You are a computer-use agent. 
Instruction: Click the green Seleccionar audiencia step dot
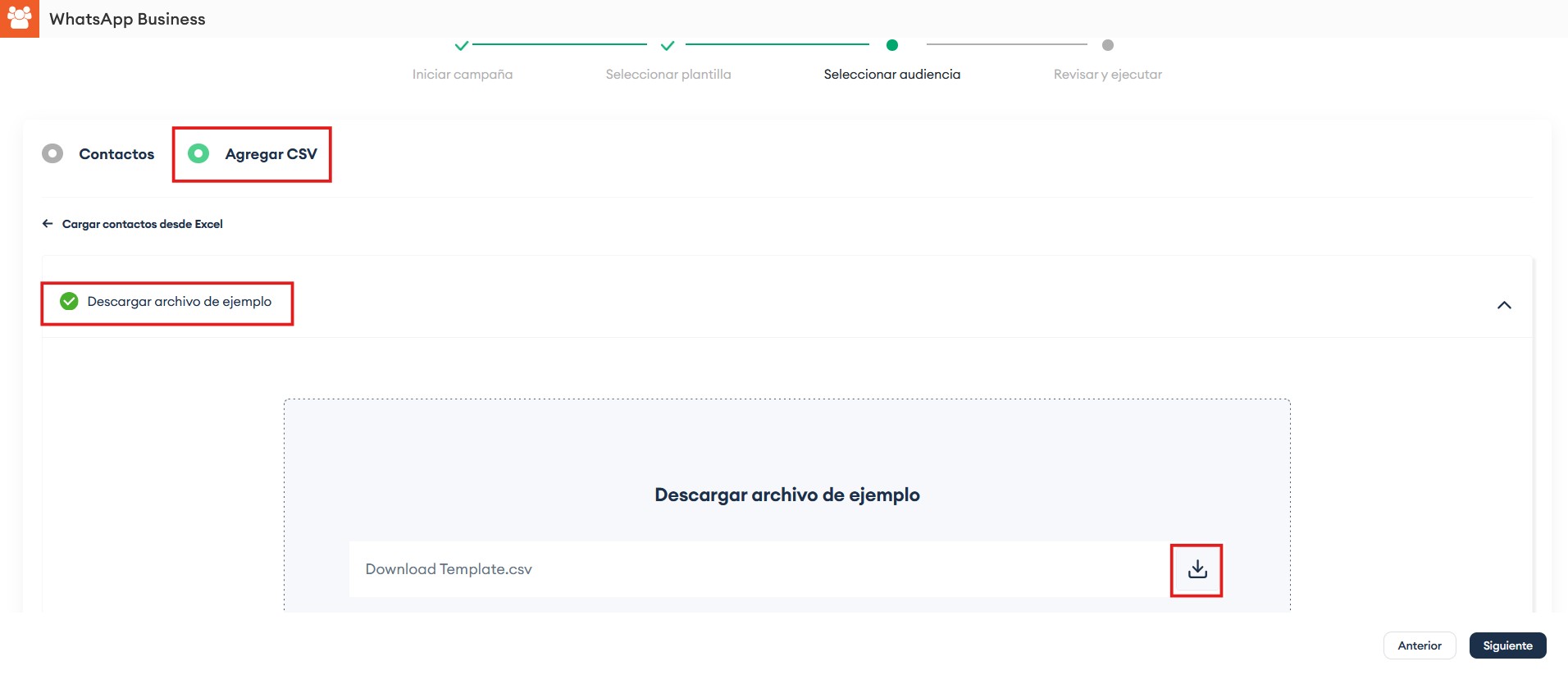(x=892, y=45)
